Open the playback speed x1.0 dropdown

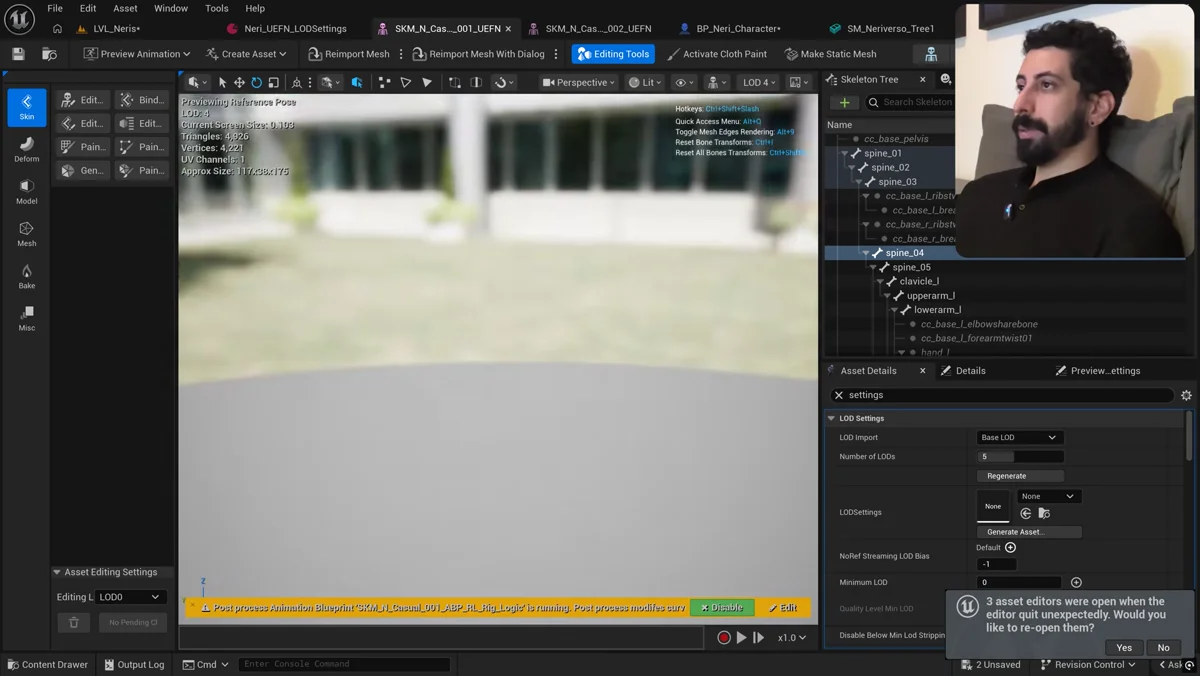pos(791,637)
